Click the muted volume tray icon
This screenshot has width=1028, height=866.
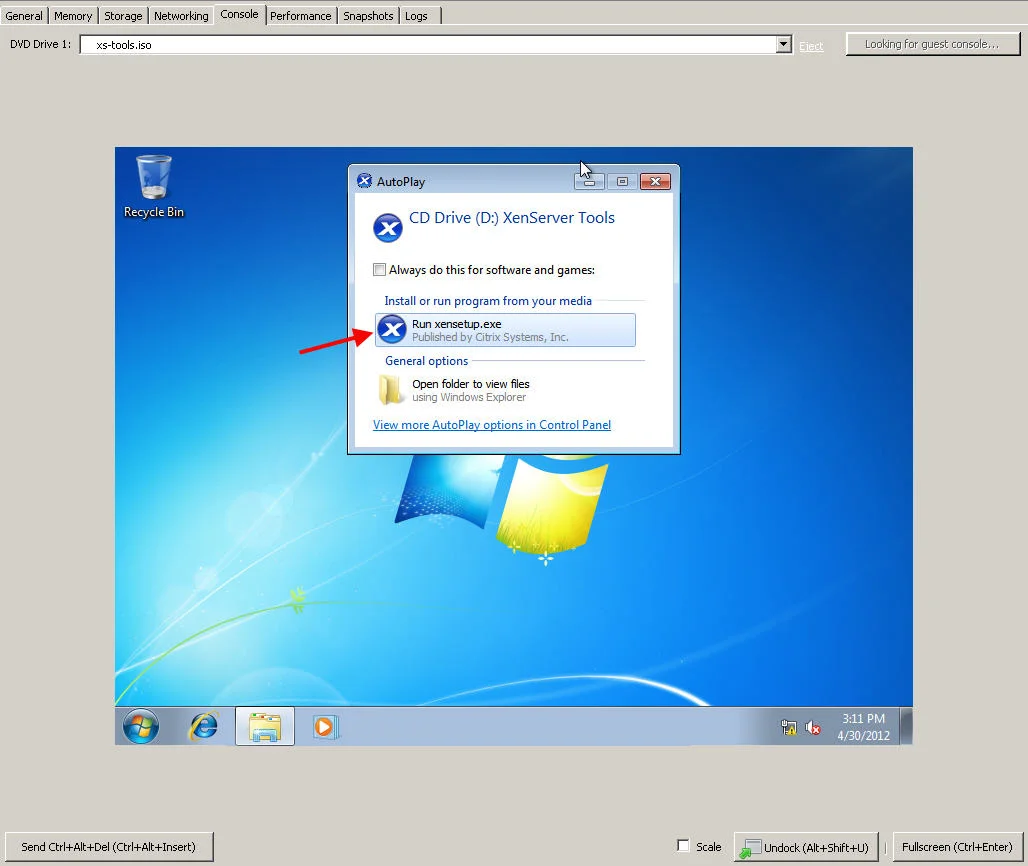tap(813, 727)
